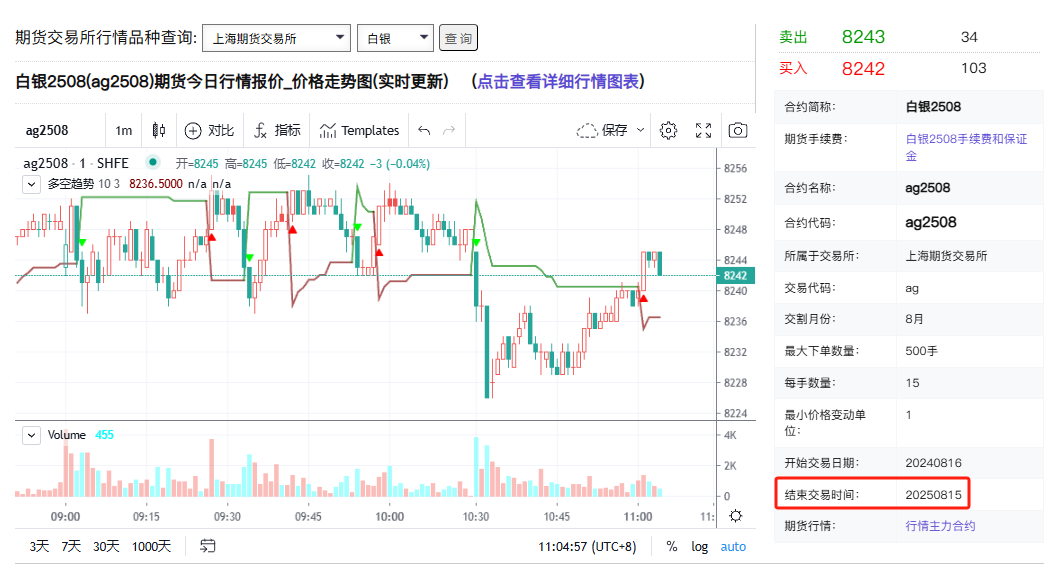This screenshot has height=569, width=1050.
Task: Open the 行情主力合约 link
Action: pyautogui.click(x=940, y=526)
